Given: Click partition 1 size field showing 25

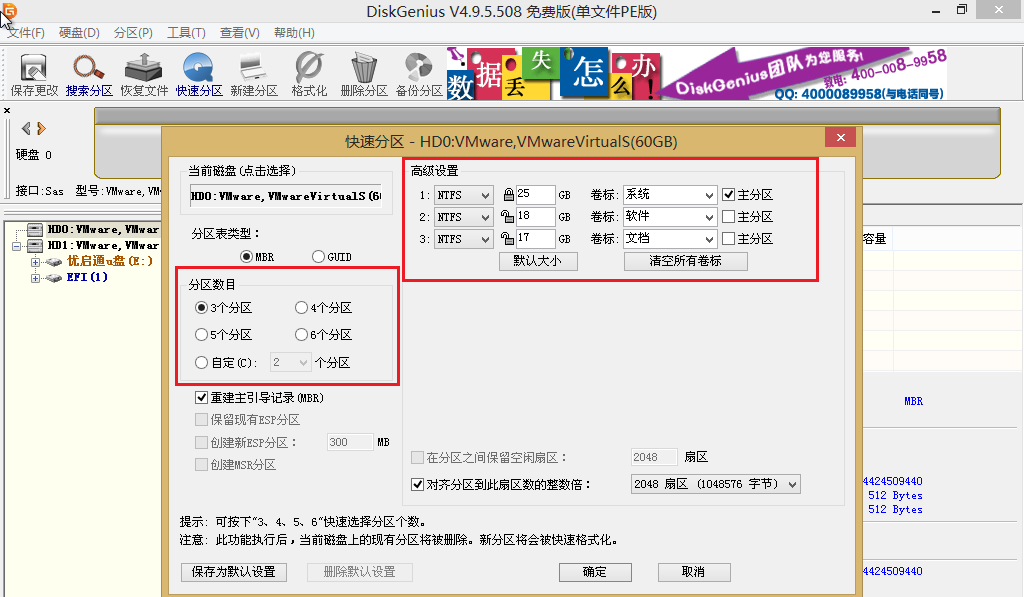Looking at the screenshot, I should coord(535,195).
